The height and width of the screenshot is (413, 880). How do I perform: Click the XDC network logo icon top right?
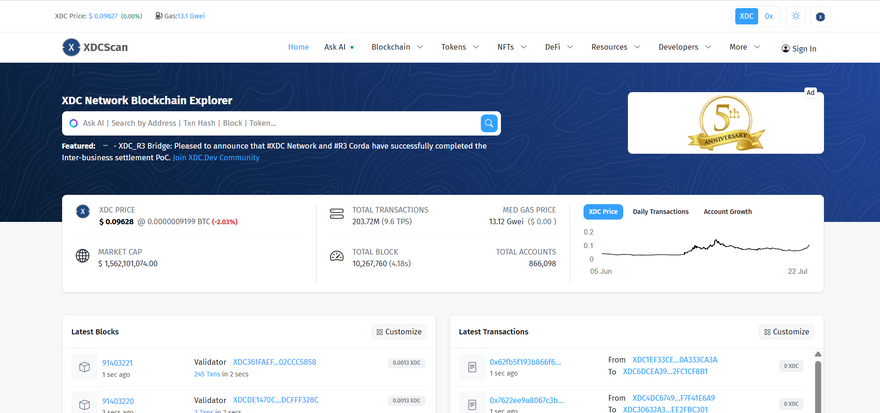820,16
